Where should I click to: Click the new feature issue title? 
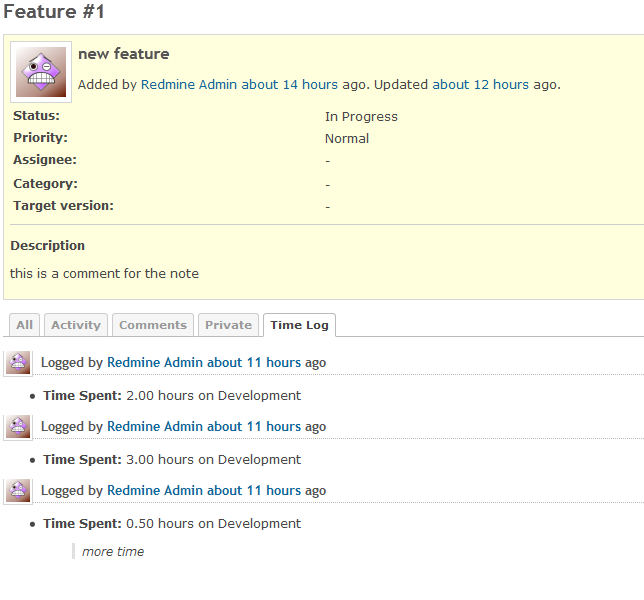pyautogui.click(x=124, y=54)
